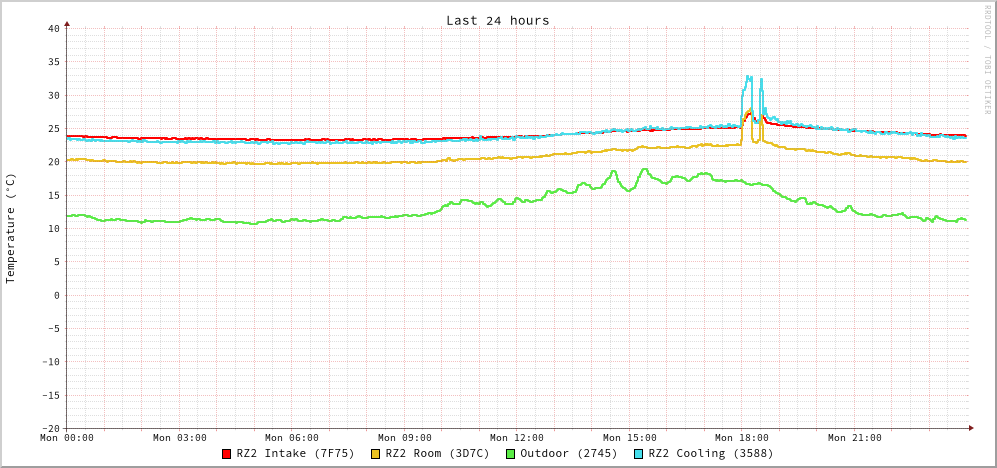Click the "Mon 18:00" time axis label
997x468 pixels.
pyautogui.click(x=742, y=438)
